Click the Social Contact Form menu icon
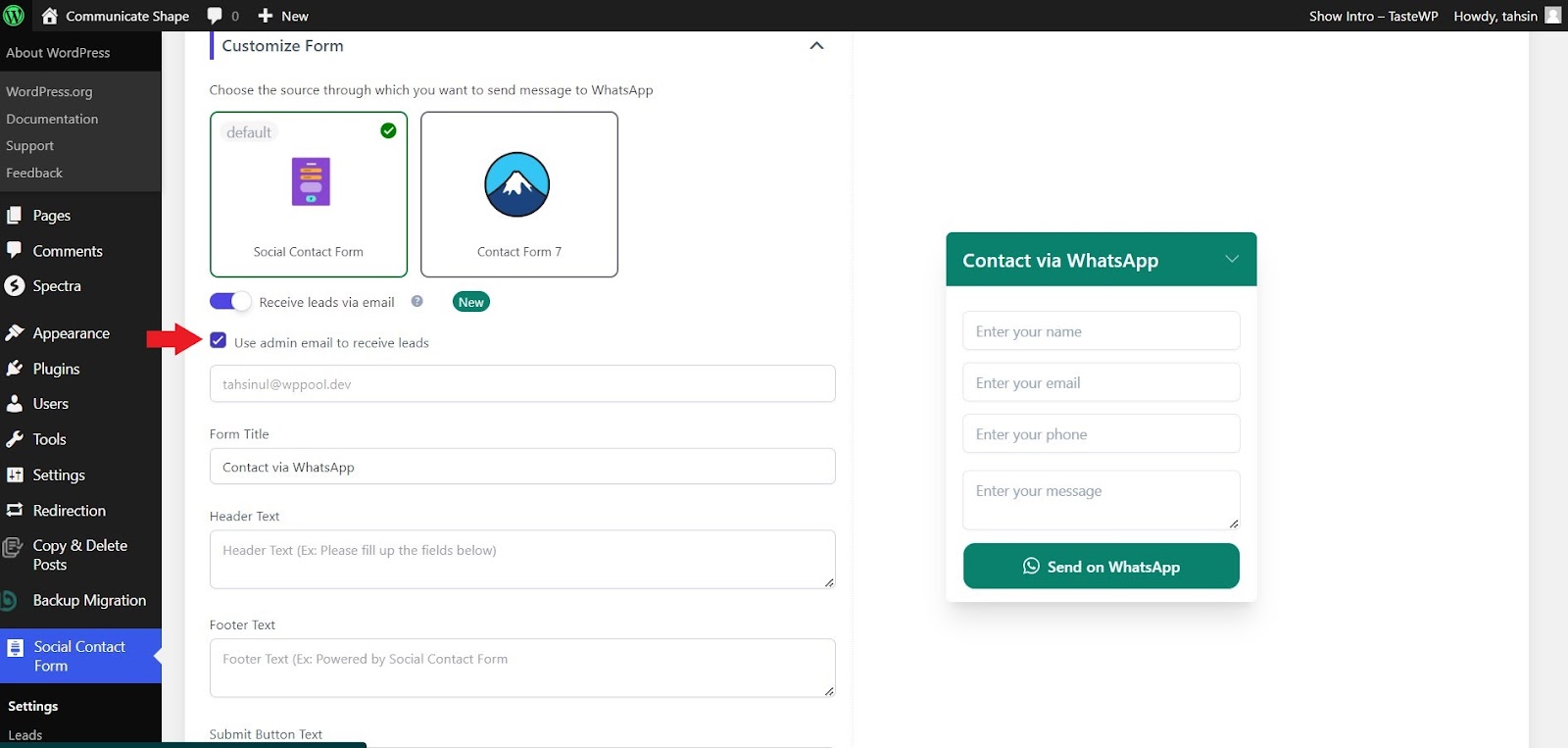 (x=15, y=648)
